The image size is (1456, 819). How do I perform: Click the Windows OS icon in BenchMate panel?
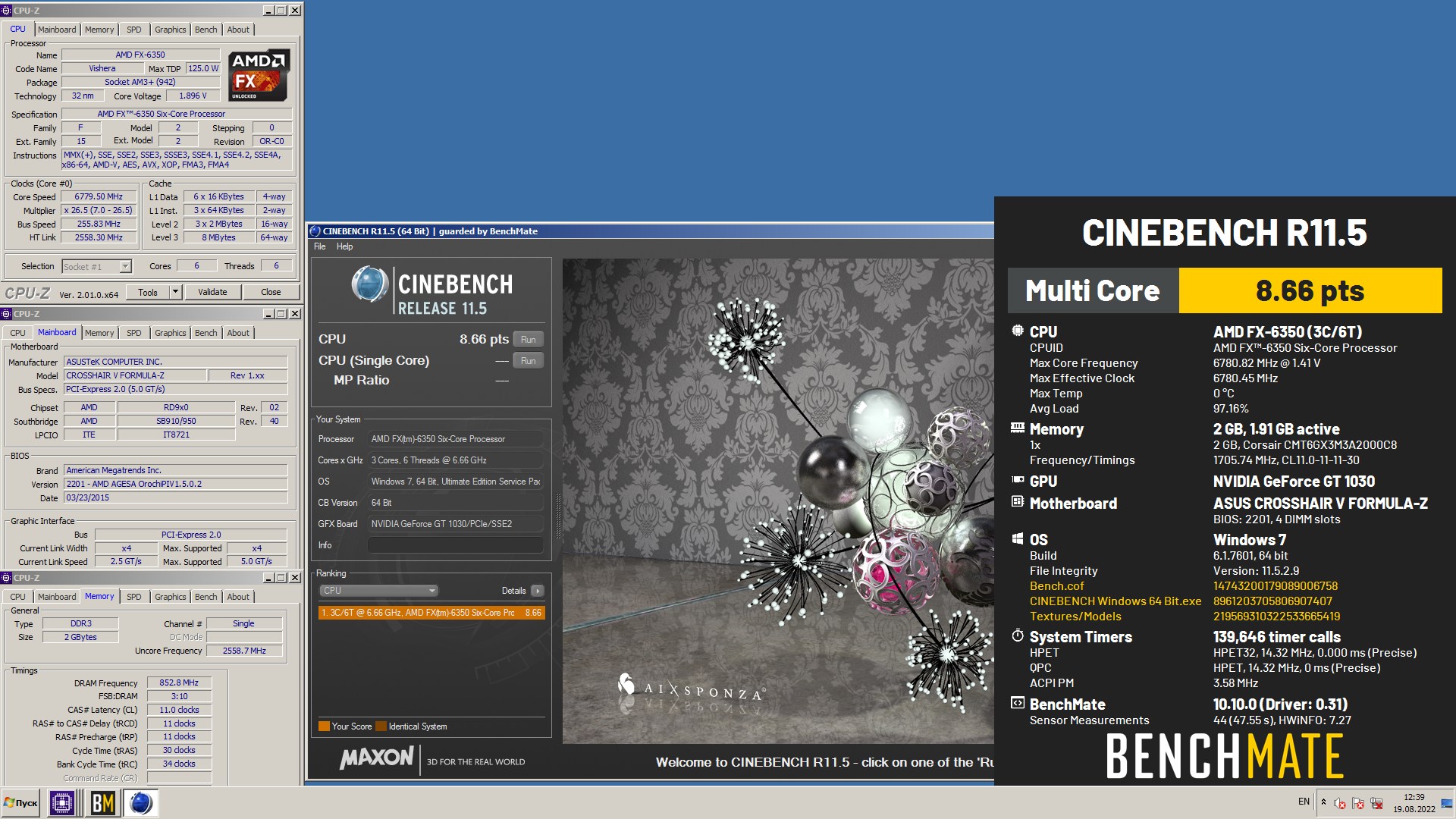tap(1018, 538)
